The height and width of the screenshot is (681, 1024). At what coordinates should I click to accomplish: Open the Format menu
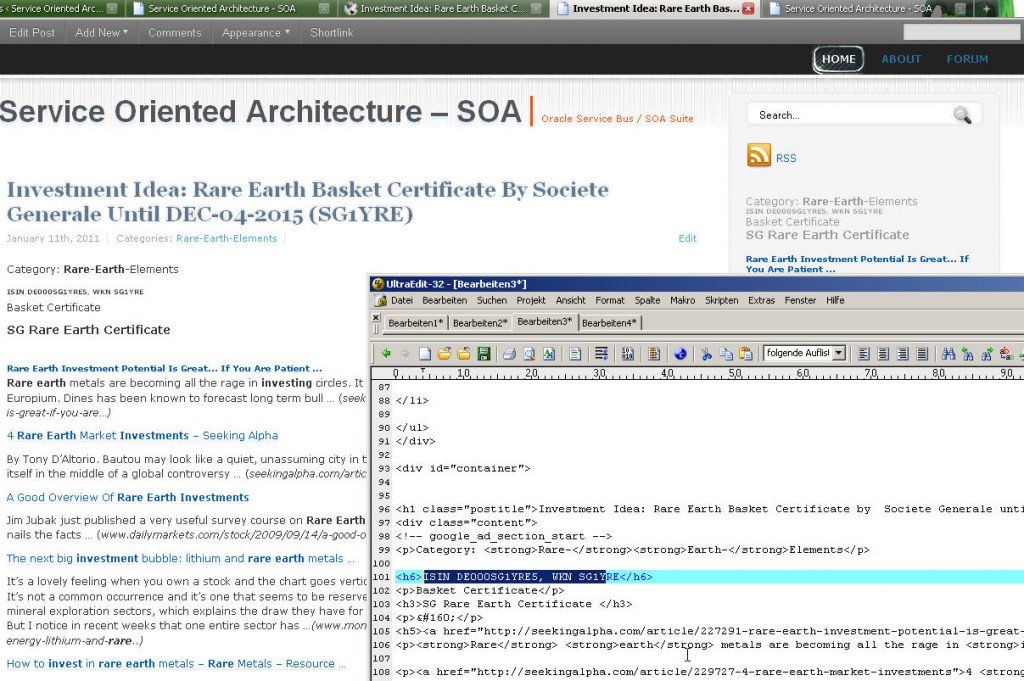point(609,300)
